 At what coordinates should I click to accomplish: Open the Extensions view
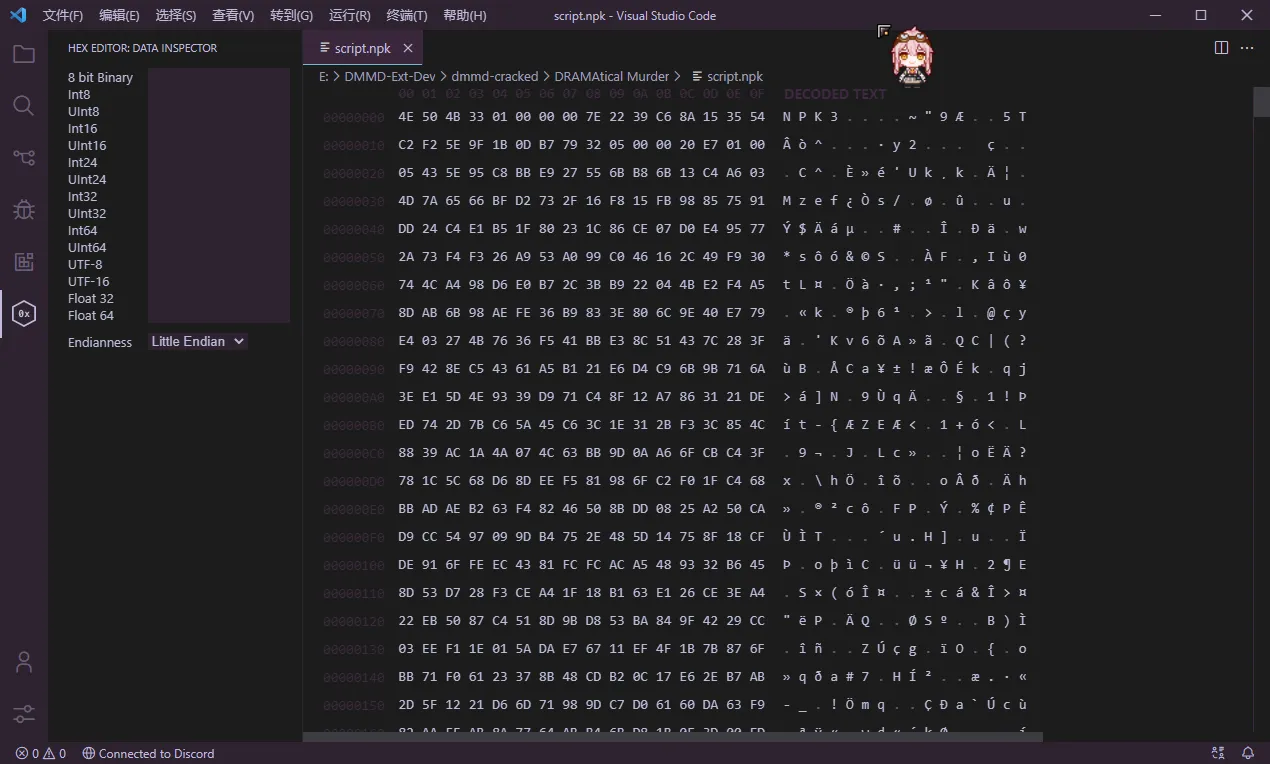point(24,261)
